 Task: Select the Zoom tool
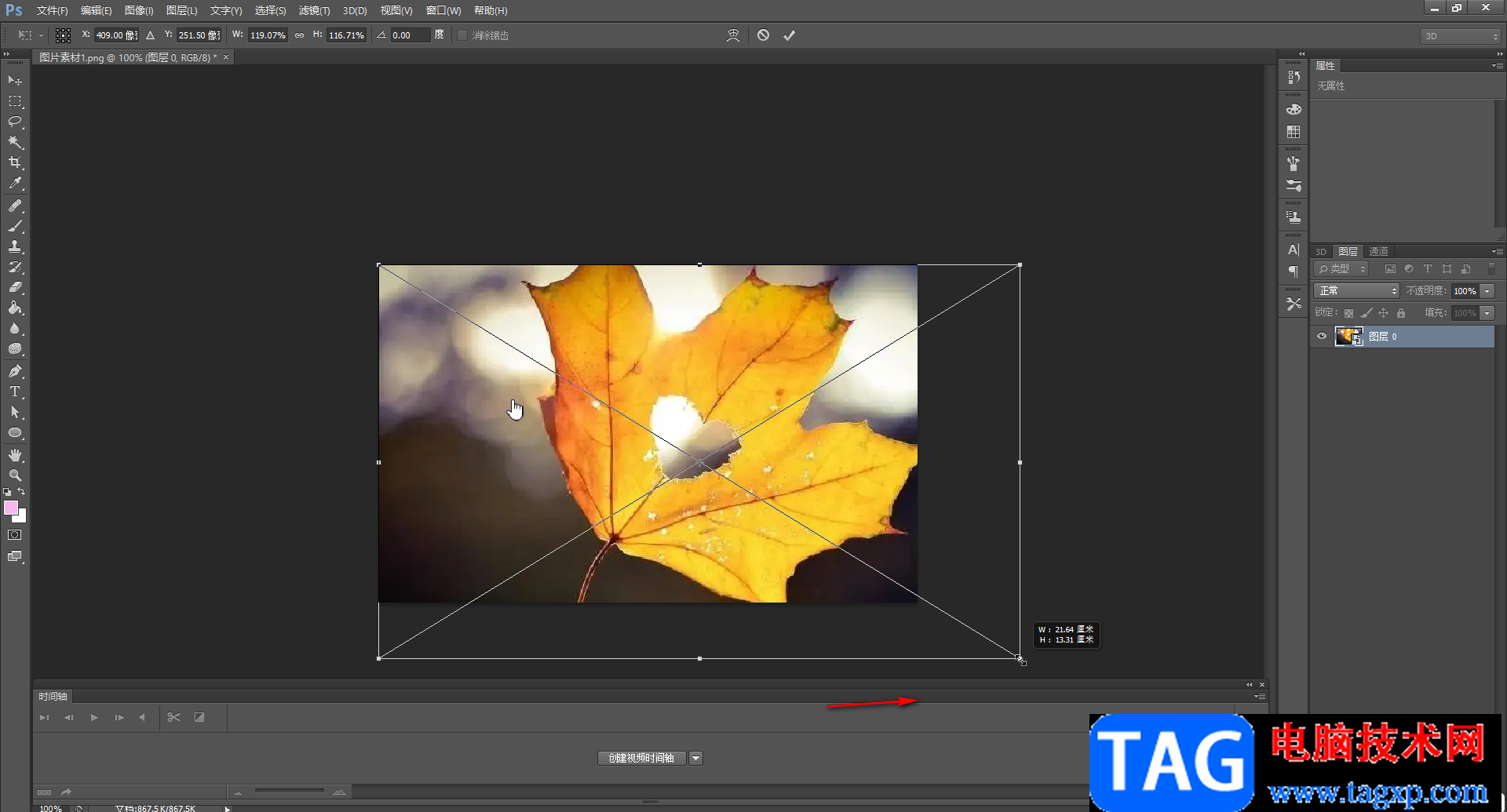(15, 475)
